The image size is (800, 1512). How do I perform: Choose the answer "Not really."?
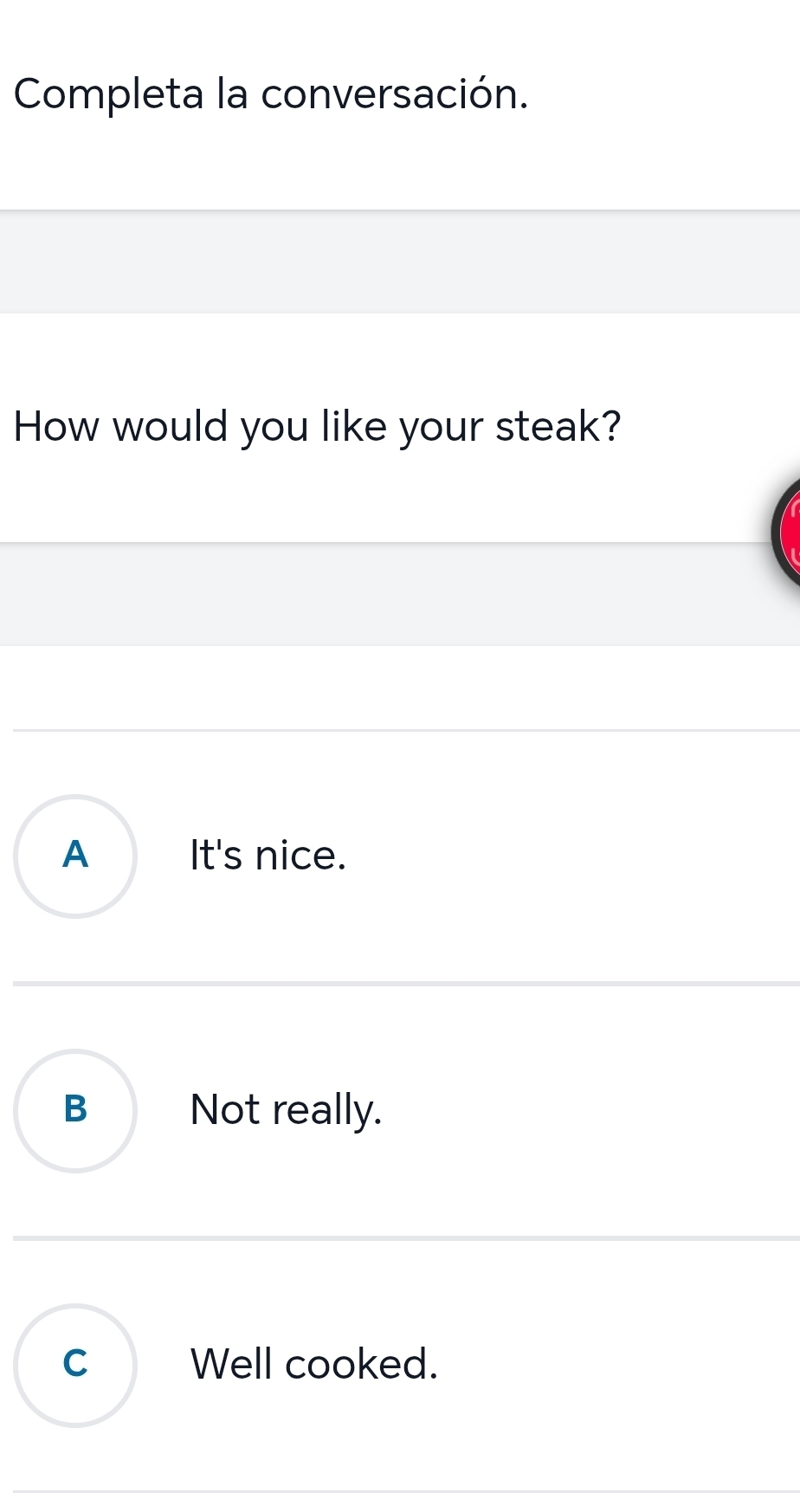(x=286, y=1111)
